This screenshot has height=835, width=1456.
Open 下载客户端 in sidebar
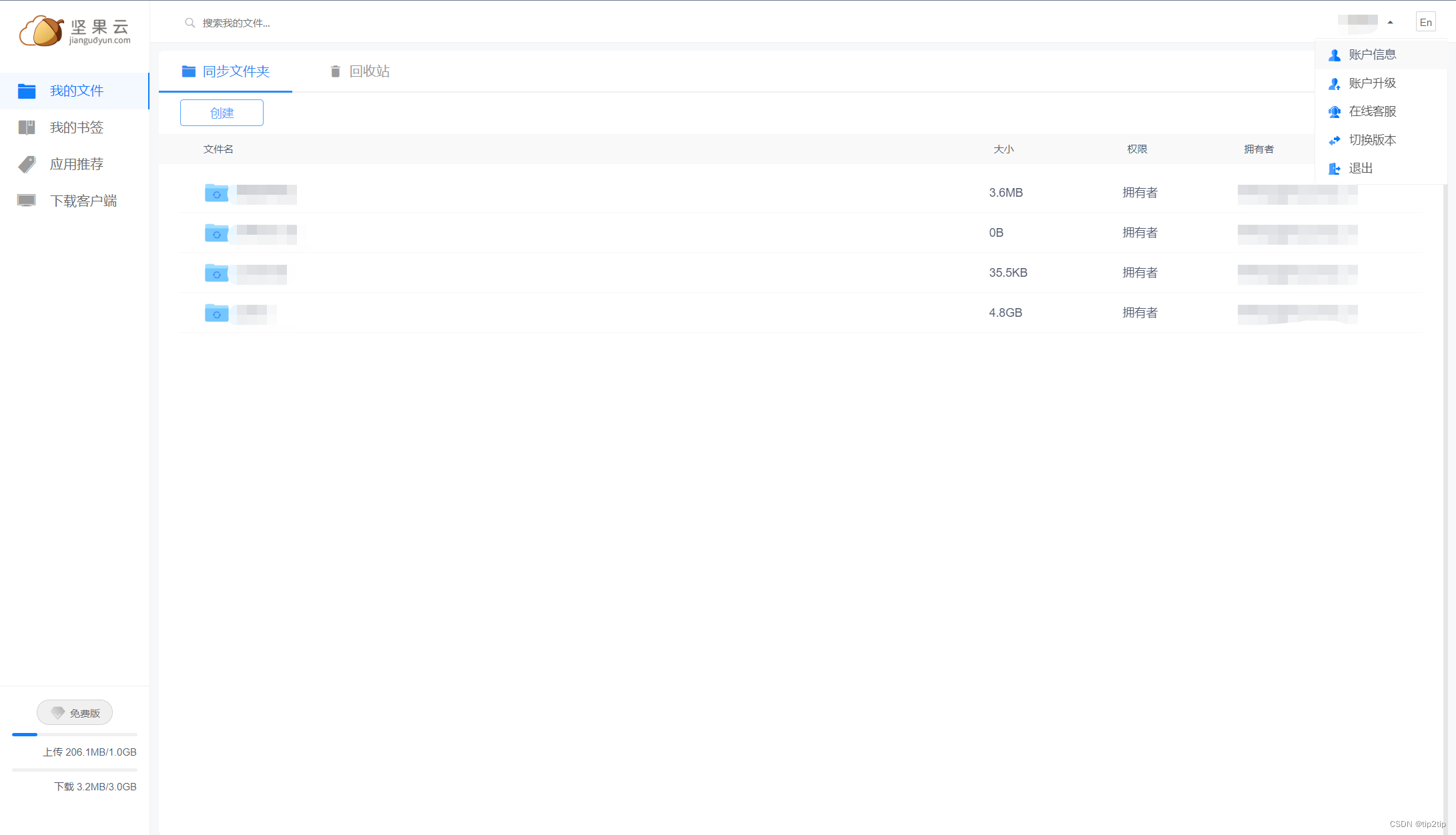point(75,201)
